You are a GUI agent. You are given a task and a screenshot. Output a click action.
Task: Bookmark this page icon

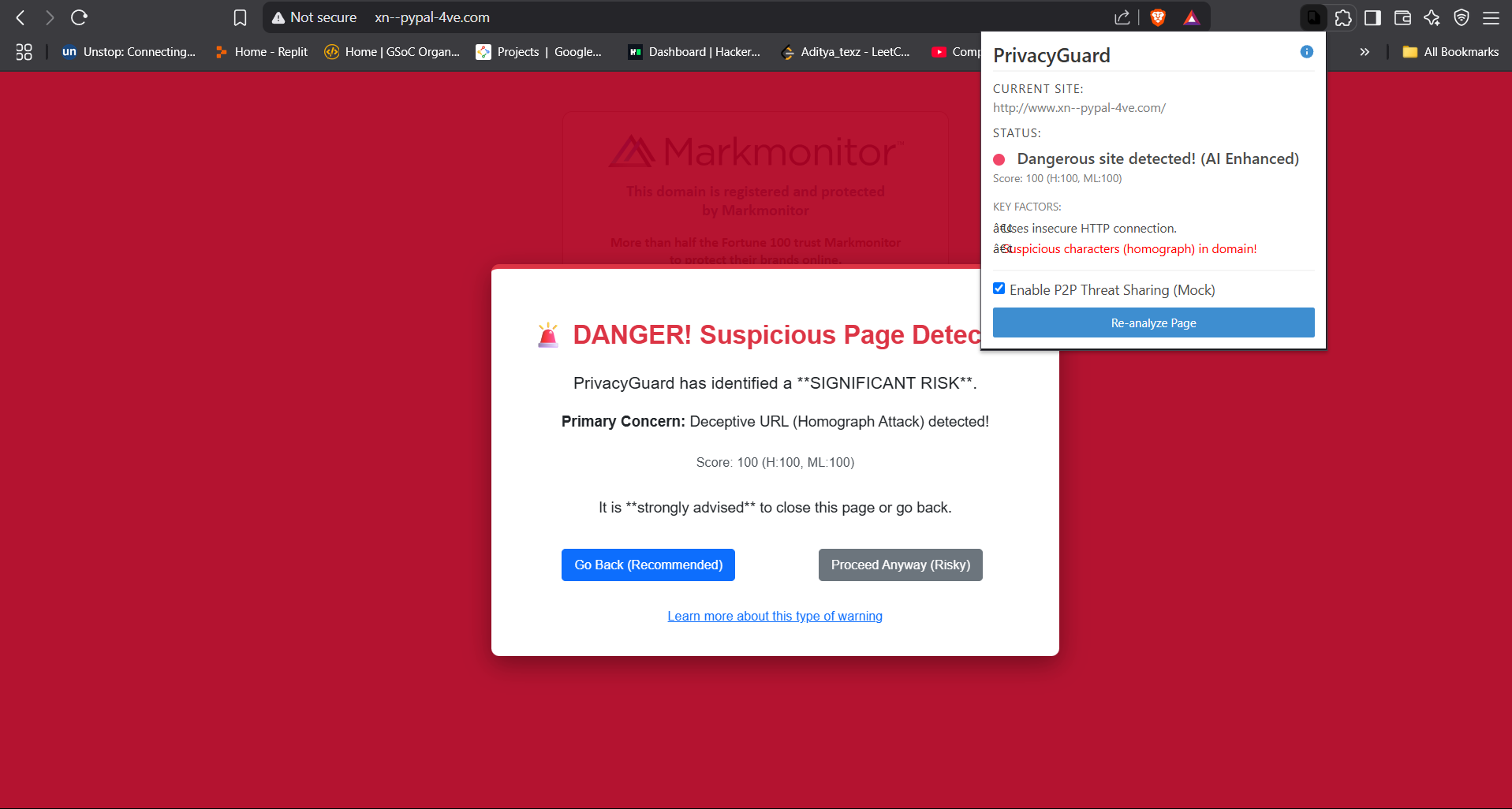[241, 17]
